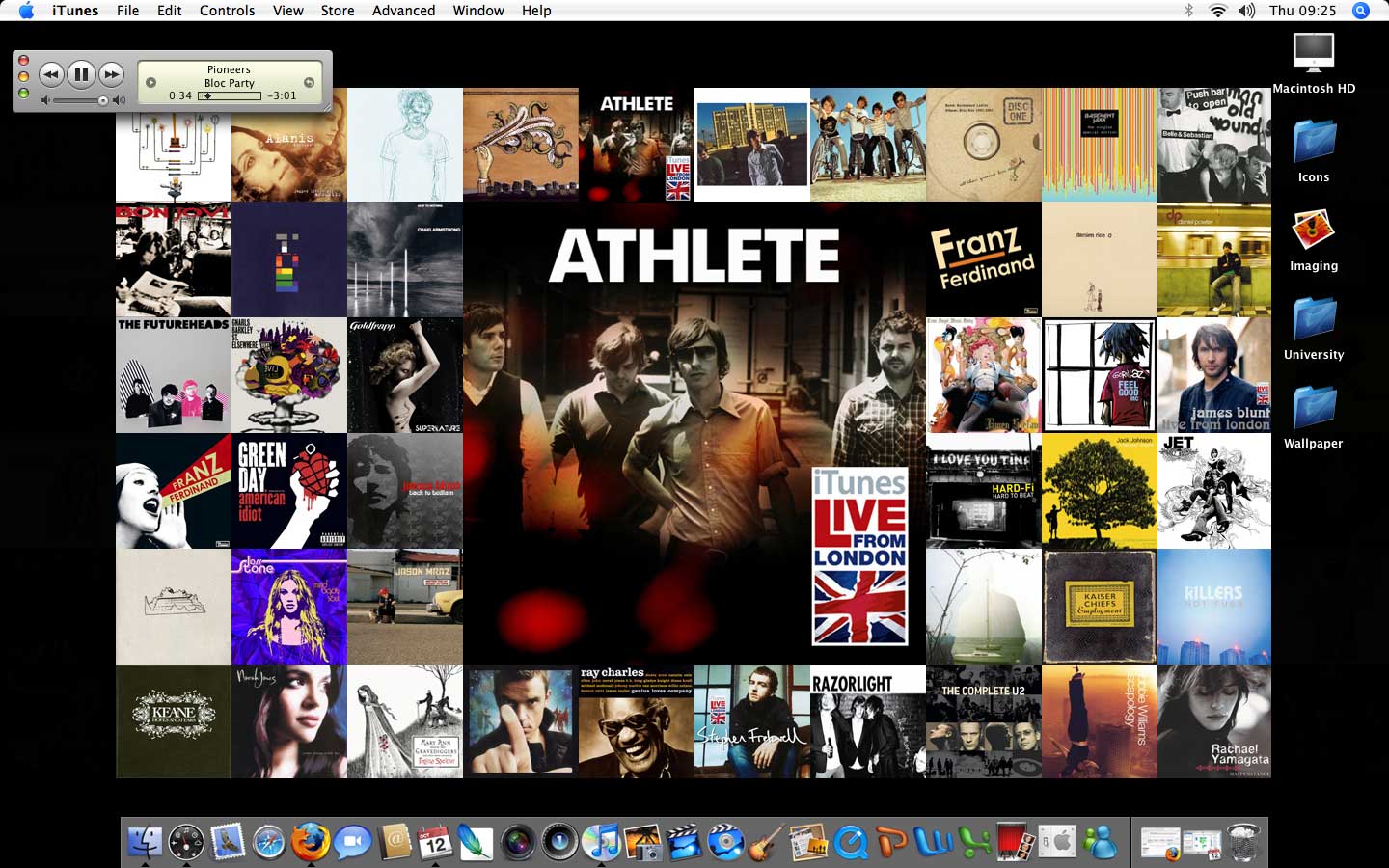Launch Safari from the dock
The width and height of the screenshot is (1389, 868).
(269, 842)
